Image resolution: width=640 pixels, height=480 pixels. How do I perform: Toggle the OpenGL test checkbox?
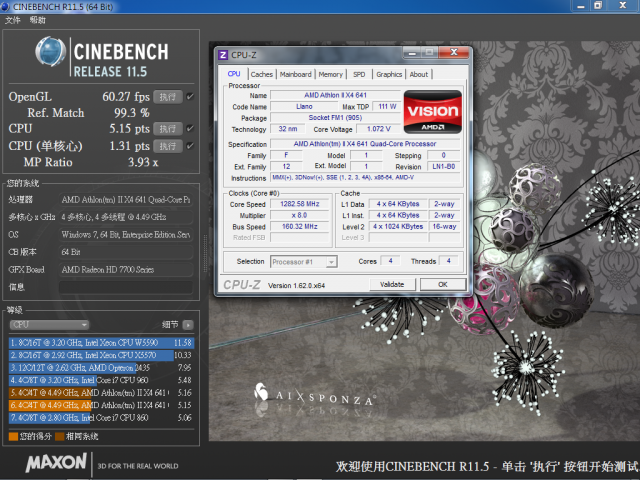point(190,97)
